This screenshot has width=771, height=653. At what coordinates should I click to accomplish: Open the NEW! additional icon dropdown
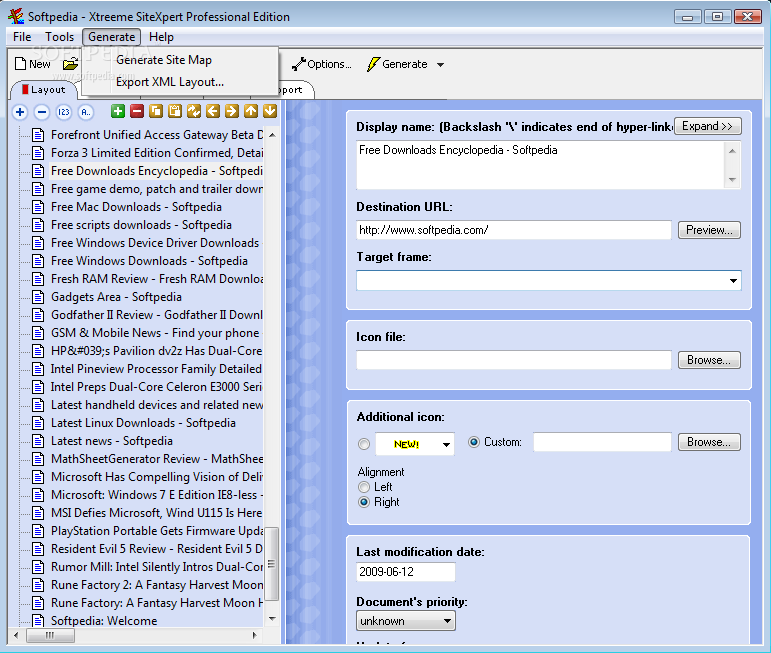tap(446, 445)
